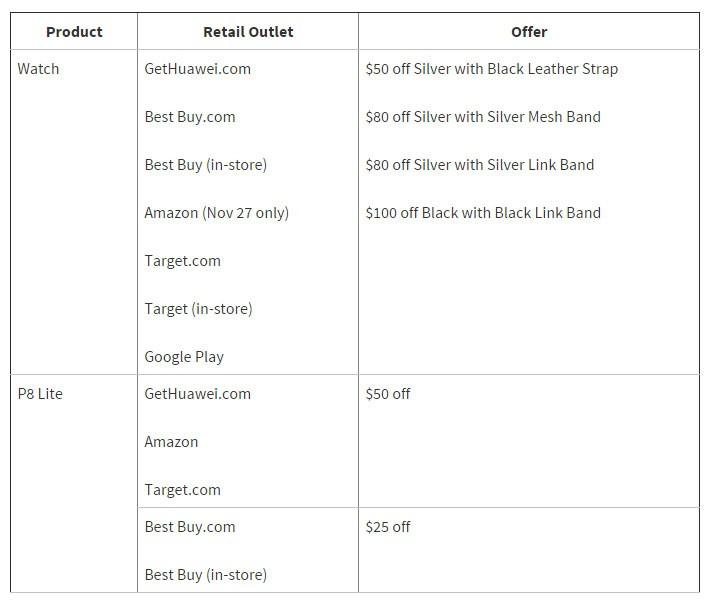This screenshot has height=605, width=714.
Task: Select Best Buy (in-store) under Watch
Action: [206, 165]
